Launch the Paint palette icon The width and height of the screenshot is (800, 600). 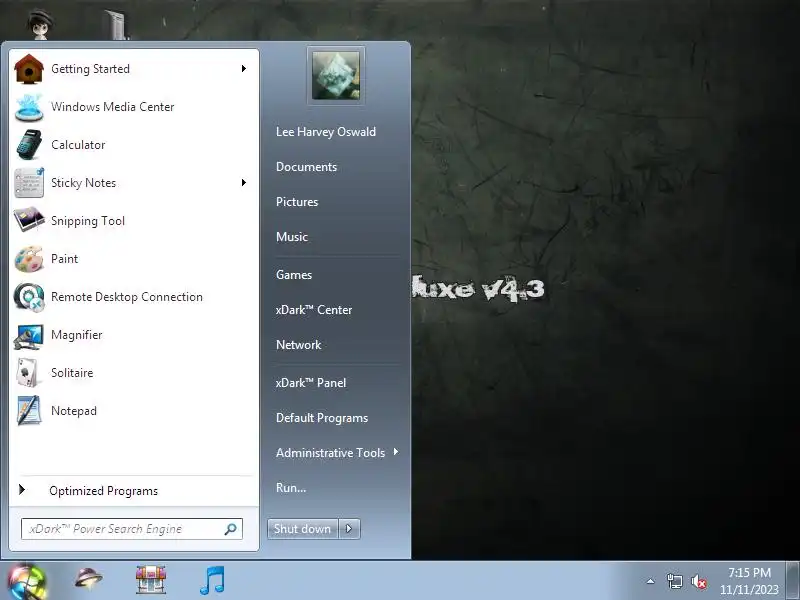29,259
